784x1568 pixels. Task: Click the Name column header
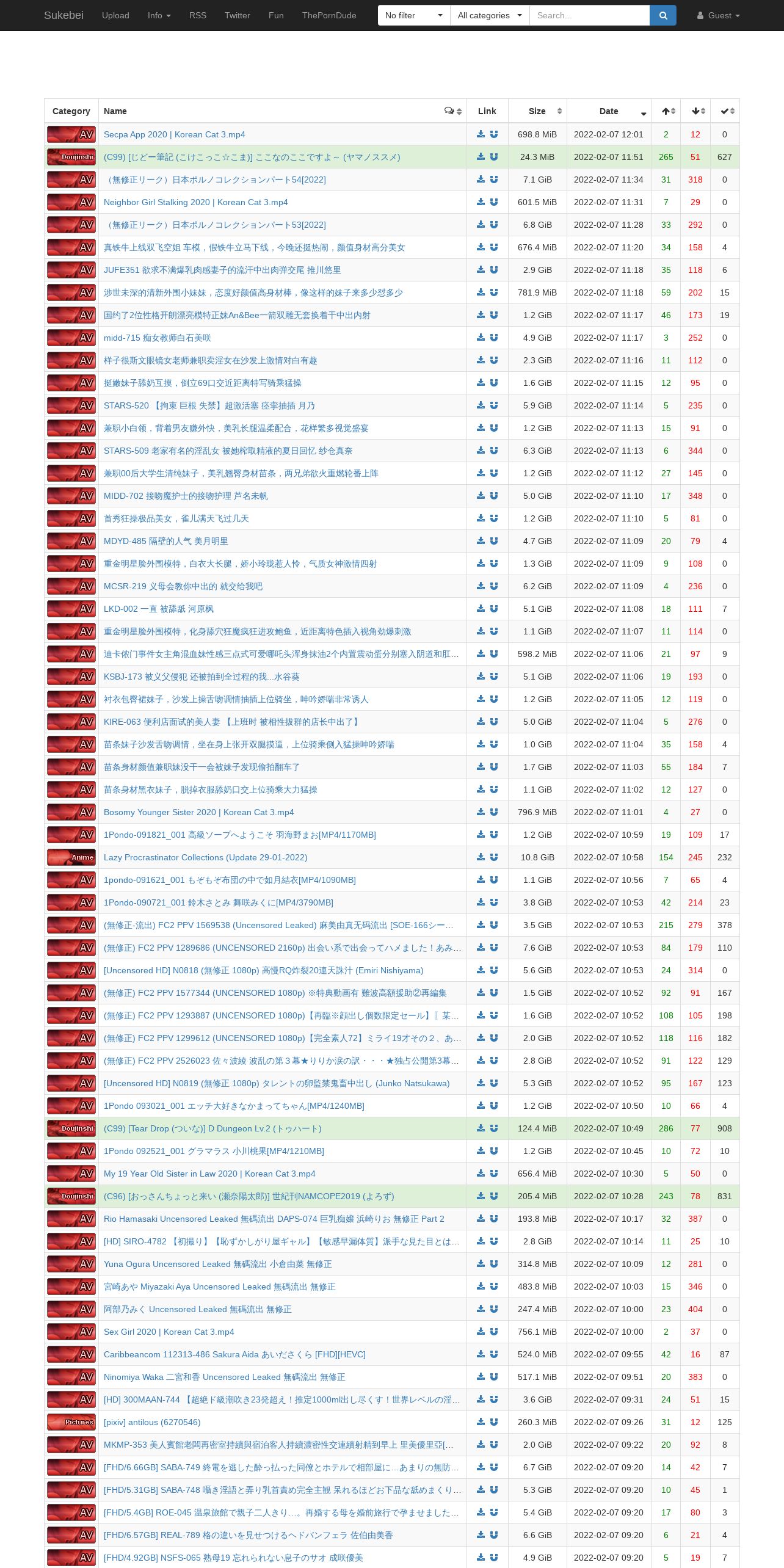[283, 111]
